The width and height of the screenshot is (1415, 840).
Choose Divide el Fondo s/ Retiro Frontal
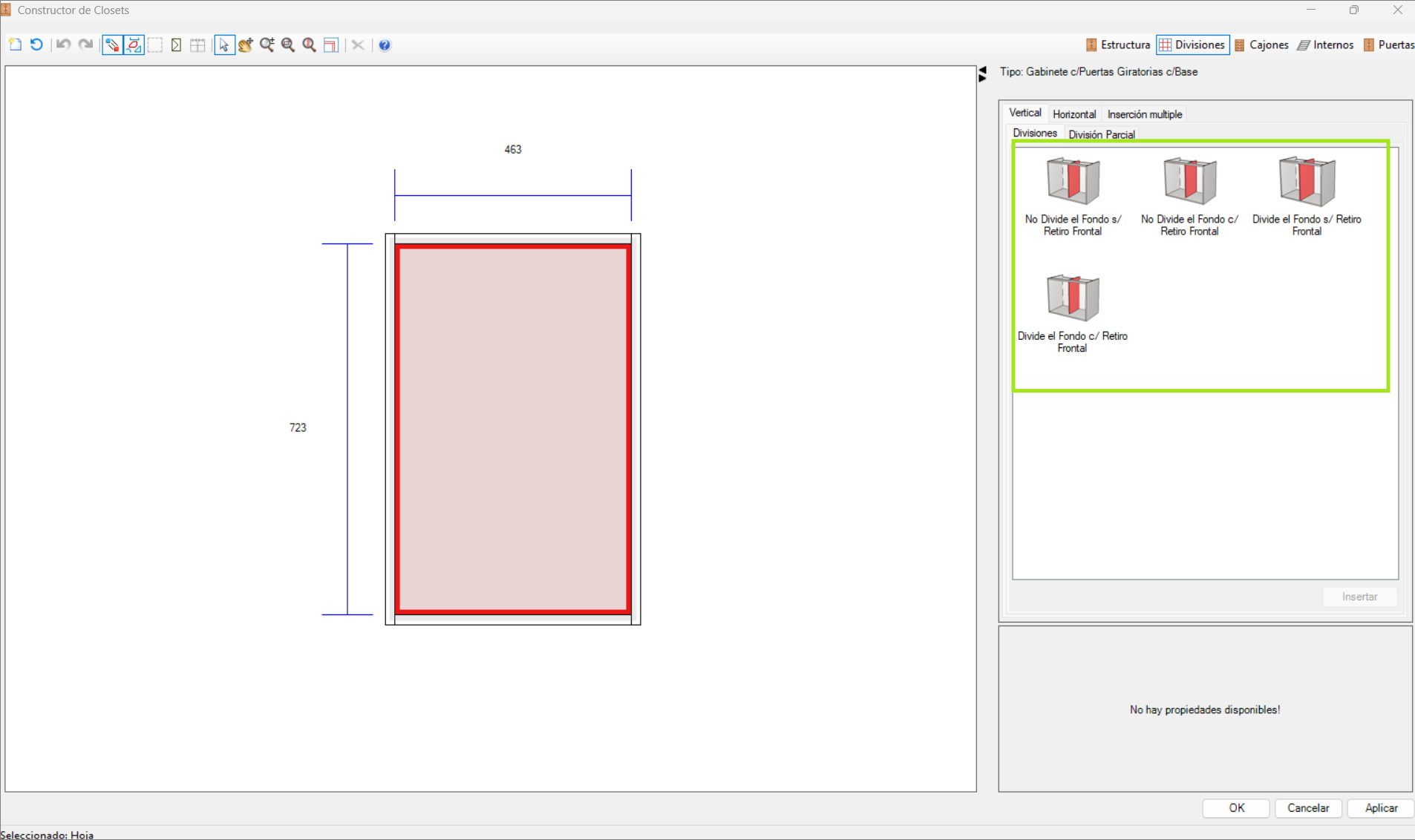click(x=1307, y=196)
